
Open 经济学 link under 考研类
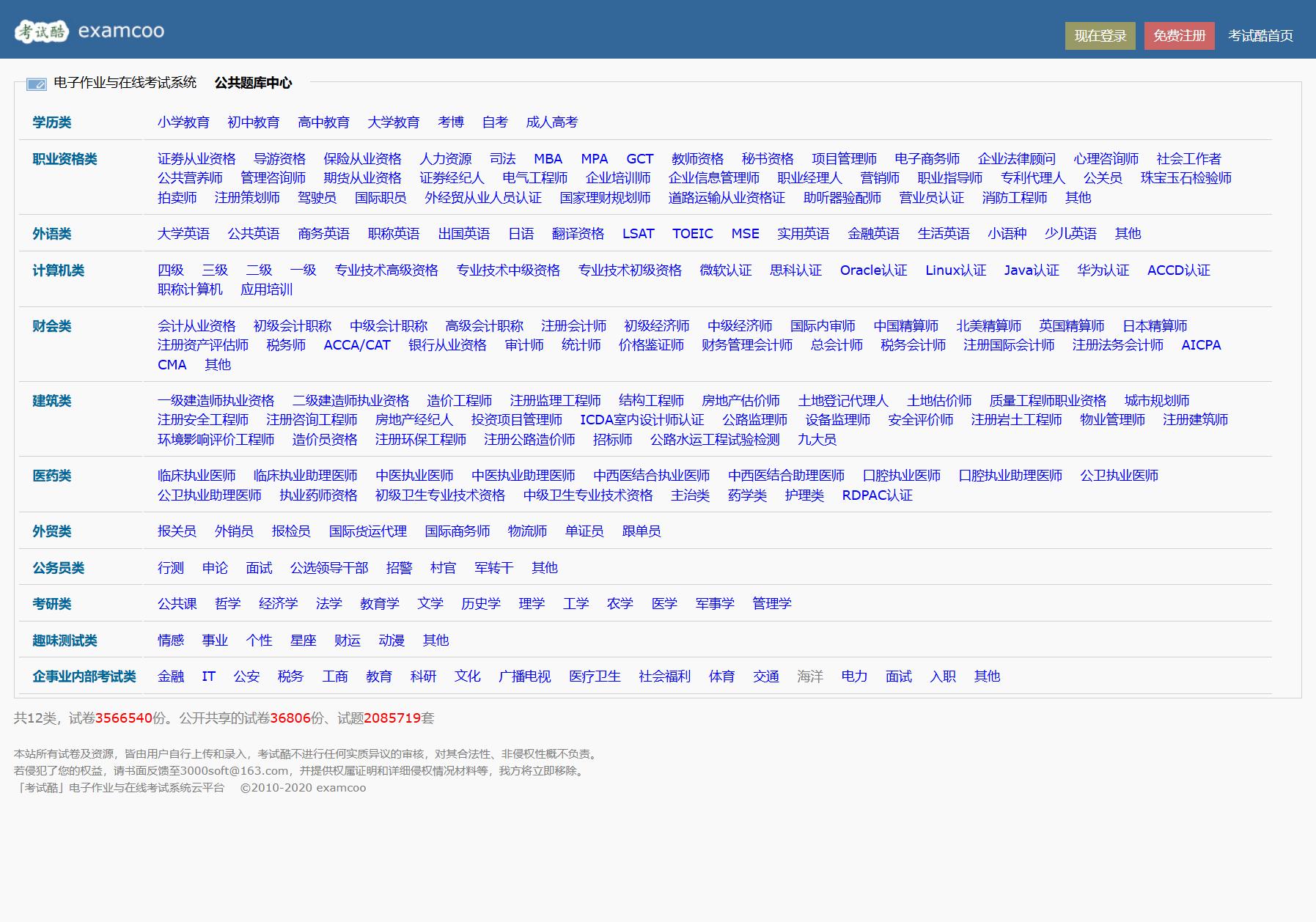coord(278,604)
